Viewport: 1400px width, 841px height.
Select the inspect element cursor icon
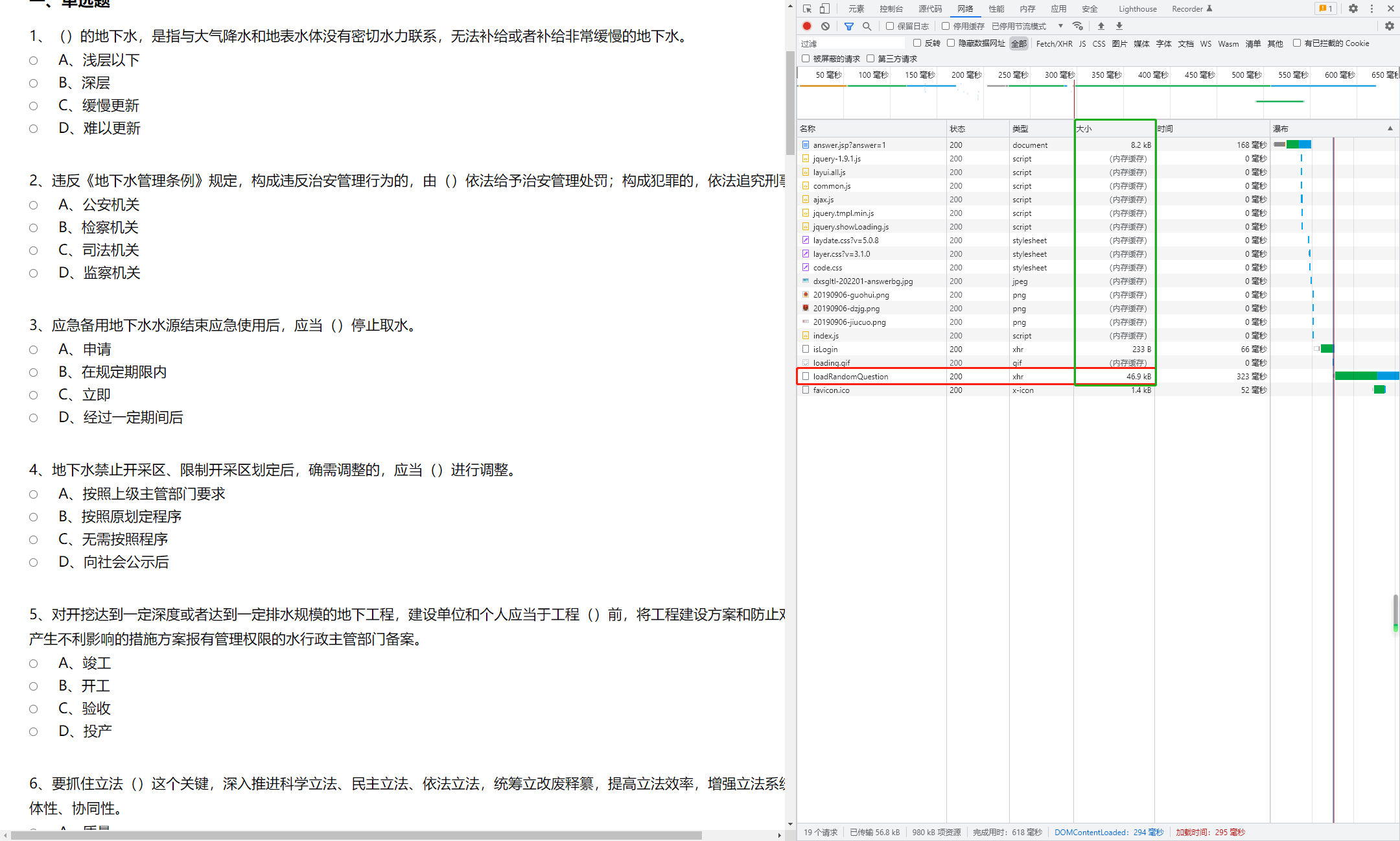coord(806,8)
